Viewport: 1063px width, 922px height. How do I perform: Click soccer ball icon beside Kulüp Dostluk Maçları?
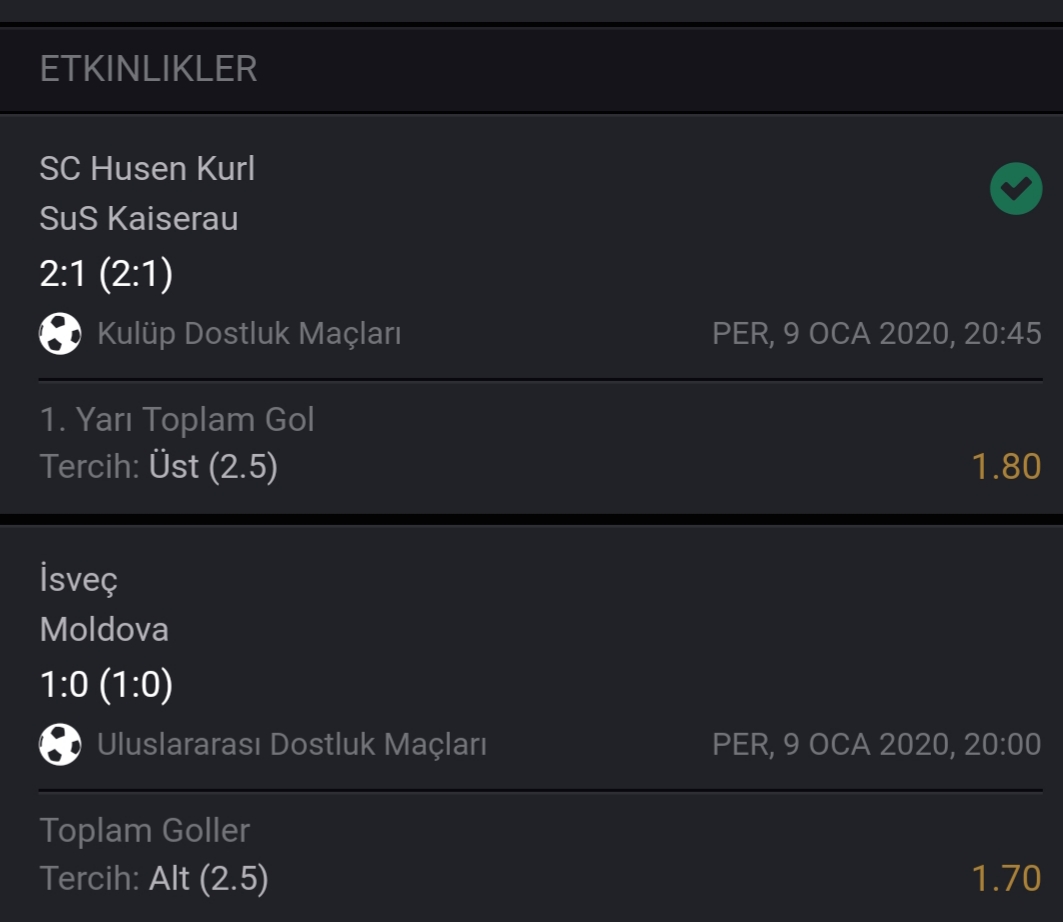[x=60, y=334]
